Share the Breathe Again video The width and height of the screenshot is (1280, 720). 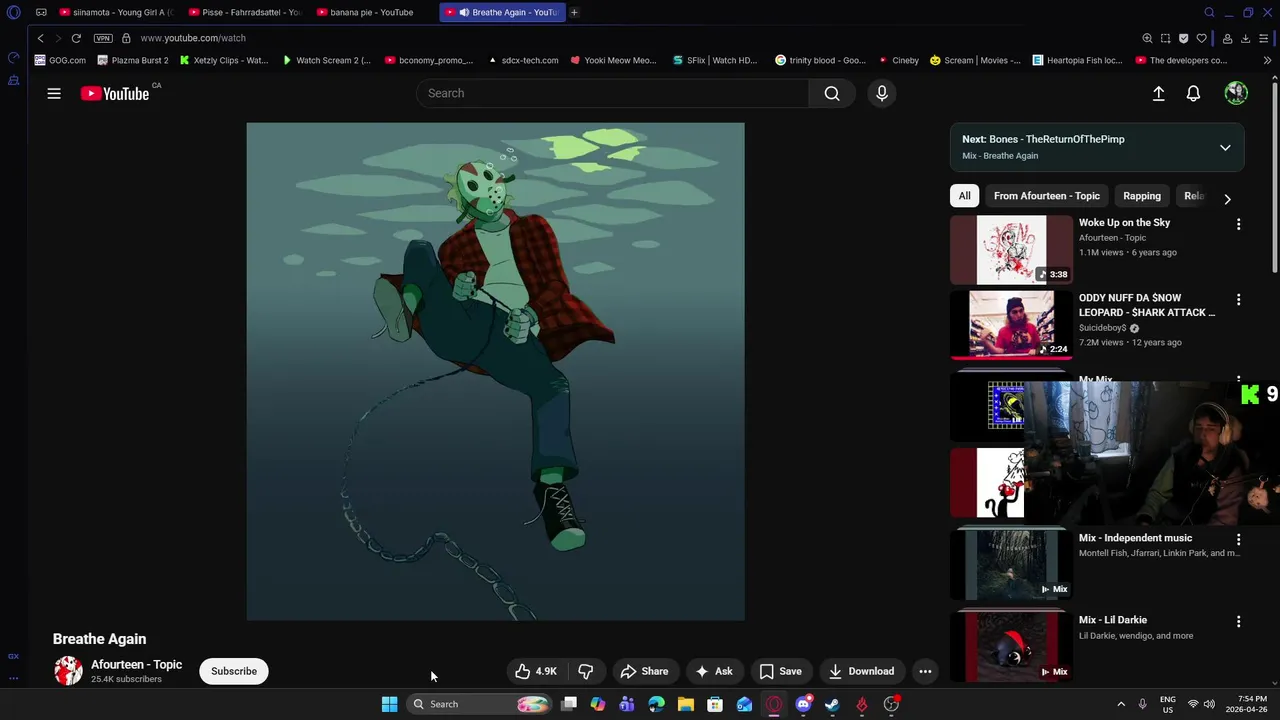tap(644, 671)
